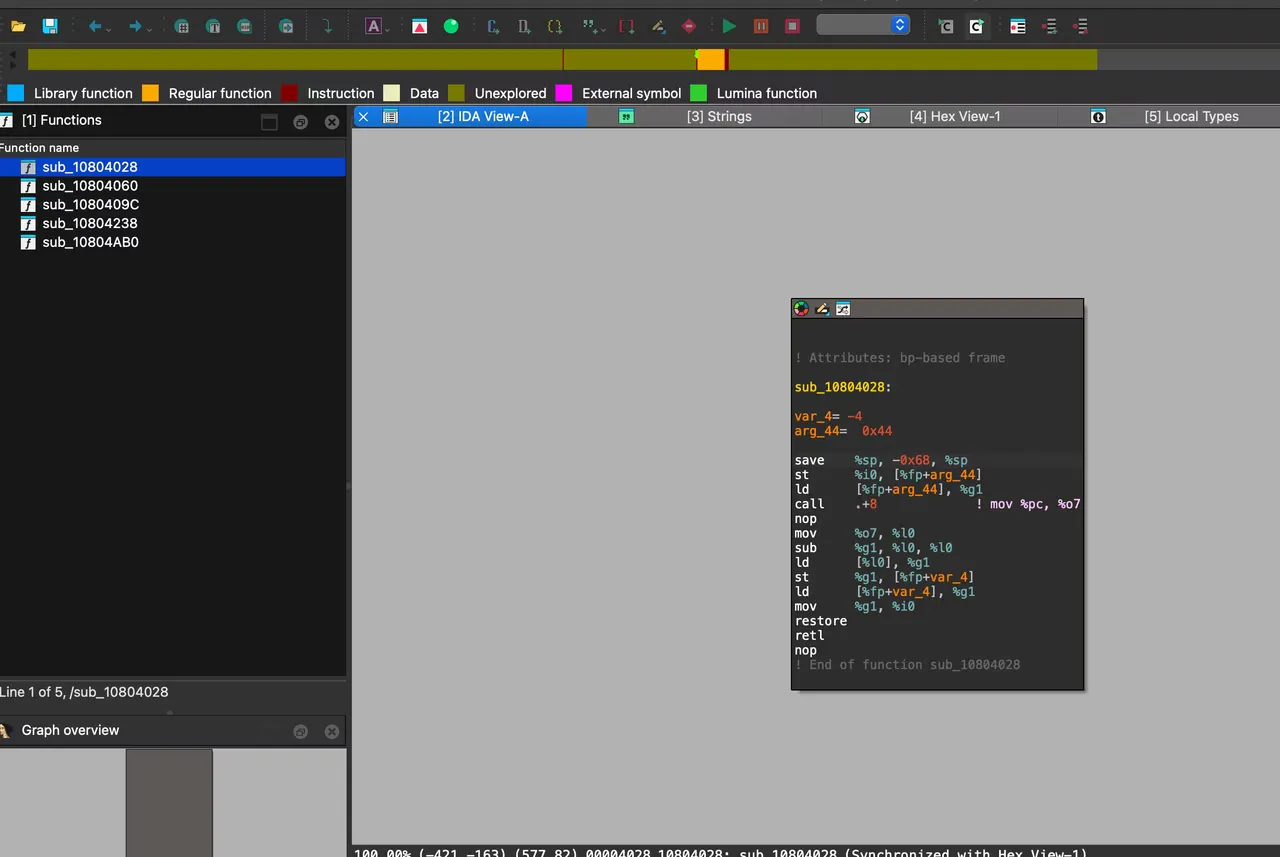
Task: Close the IDA View-A tab
Action: [363, 117]
